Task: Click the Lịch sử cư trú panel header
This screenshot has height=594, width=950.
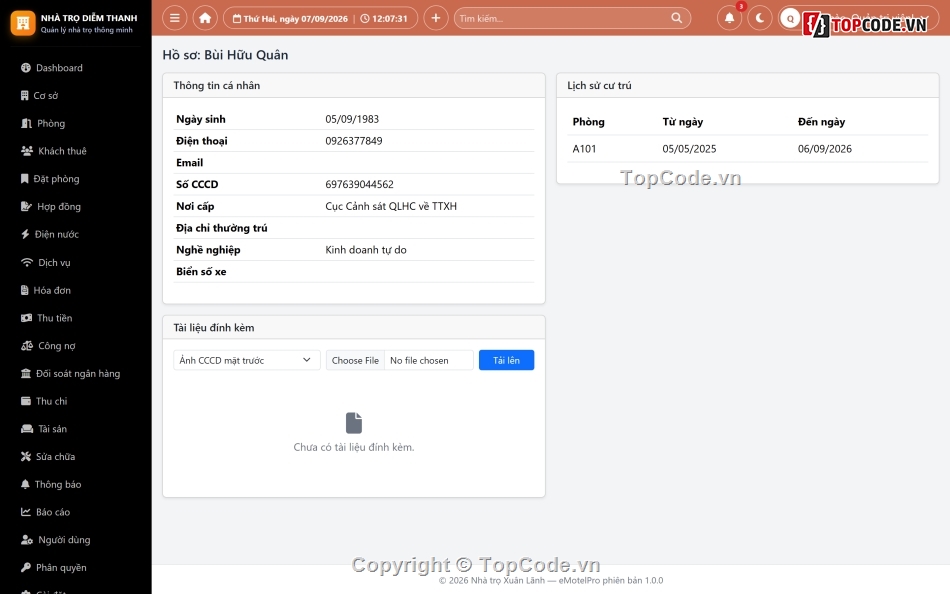Action: click(748, 85)
